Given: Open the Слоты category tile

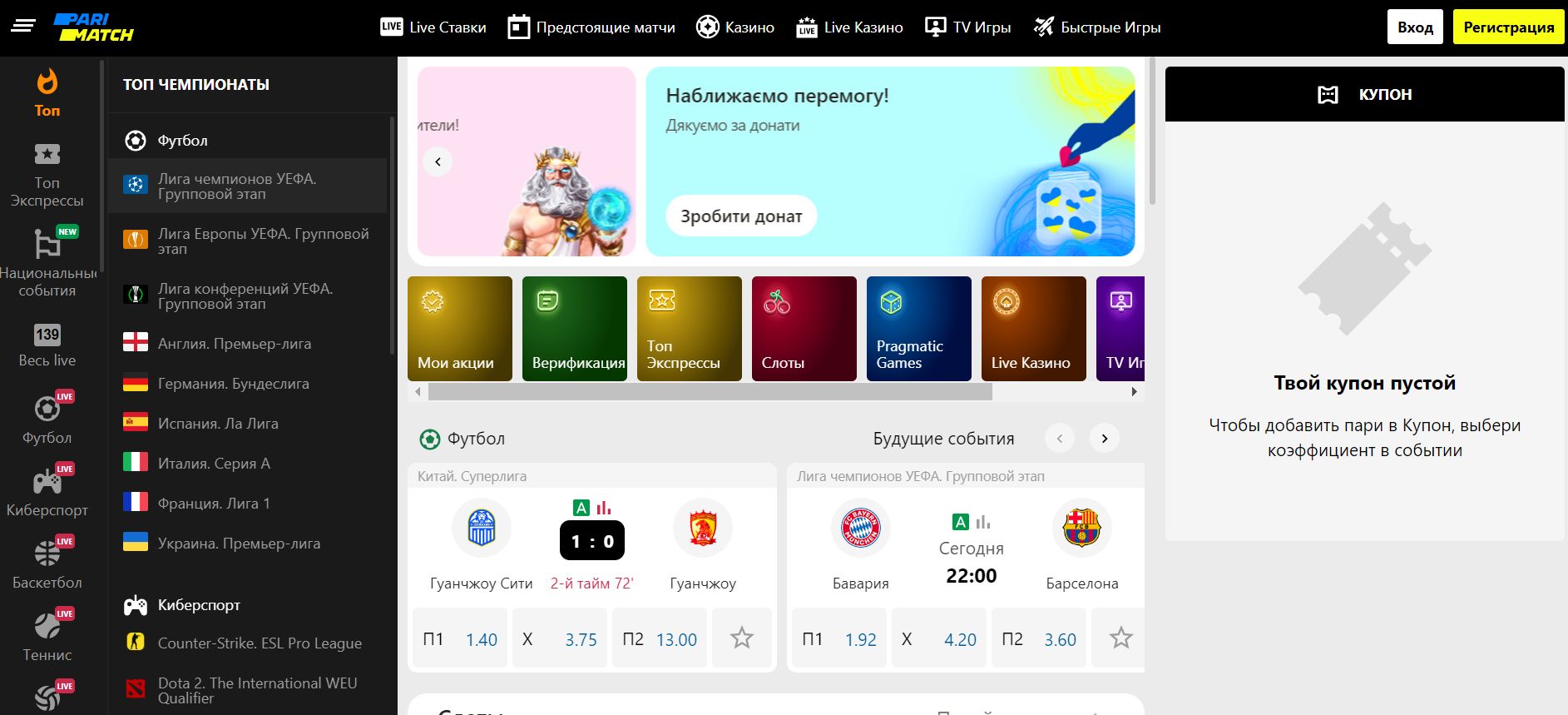Looking at the screenshot, I should pyautogui.click(x=804, y=329).
